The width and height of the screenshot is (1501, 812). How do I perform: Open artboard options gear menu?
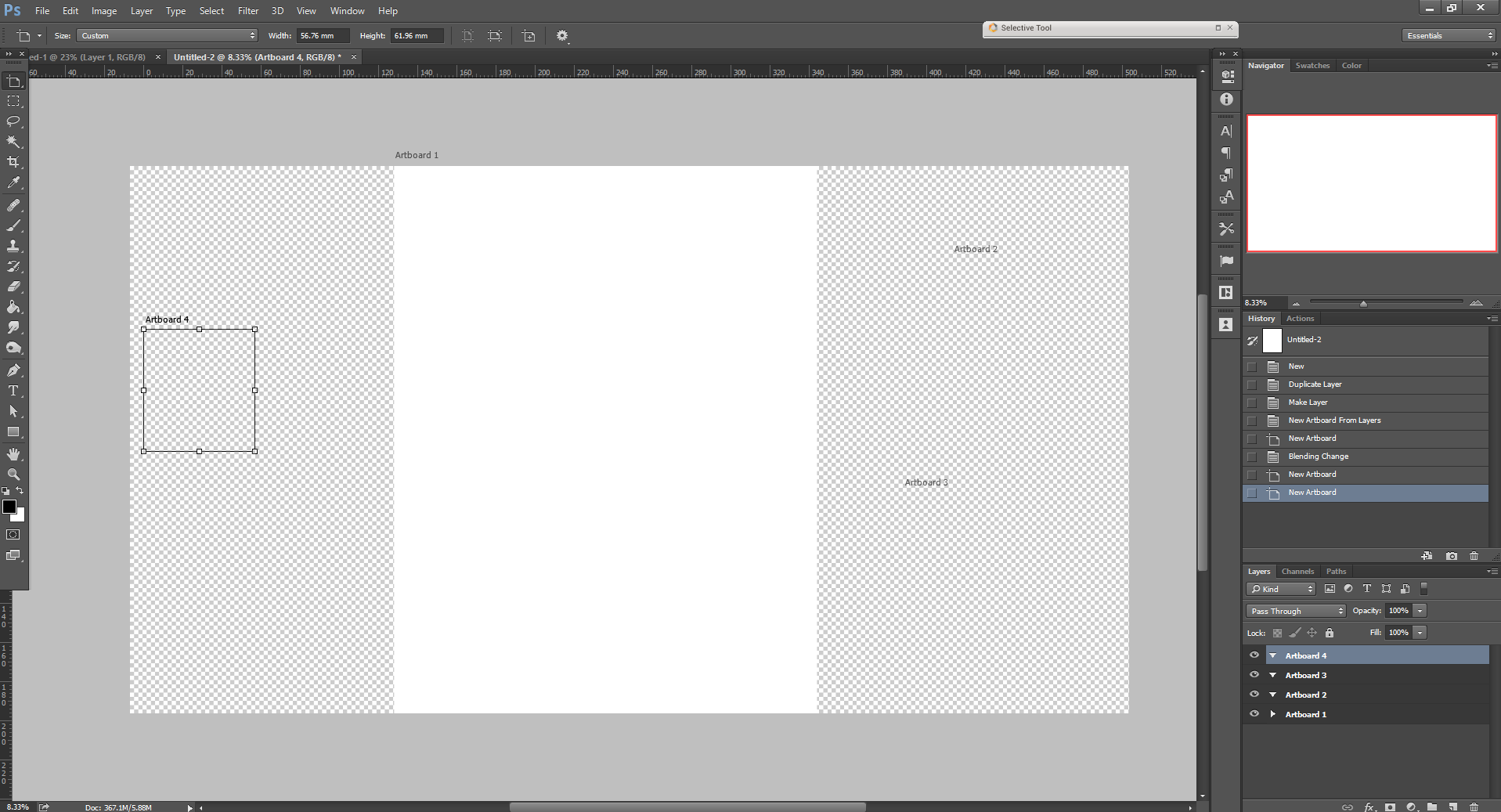point(562,36)
